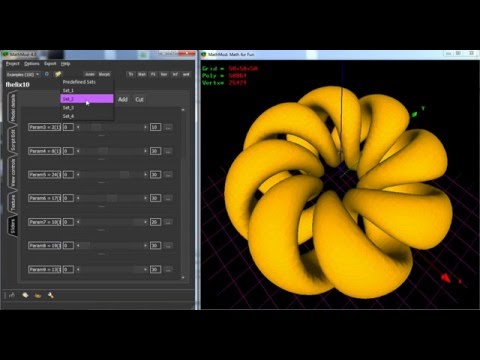Select Set_1 from the list
480x360 pixels.
[x=87, y=90]
